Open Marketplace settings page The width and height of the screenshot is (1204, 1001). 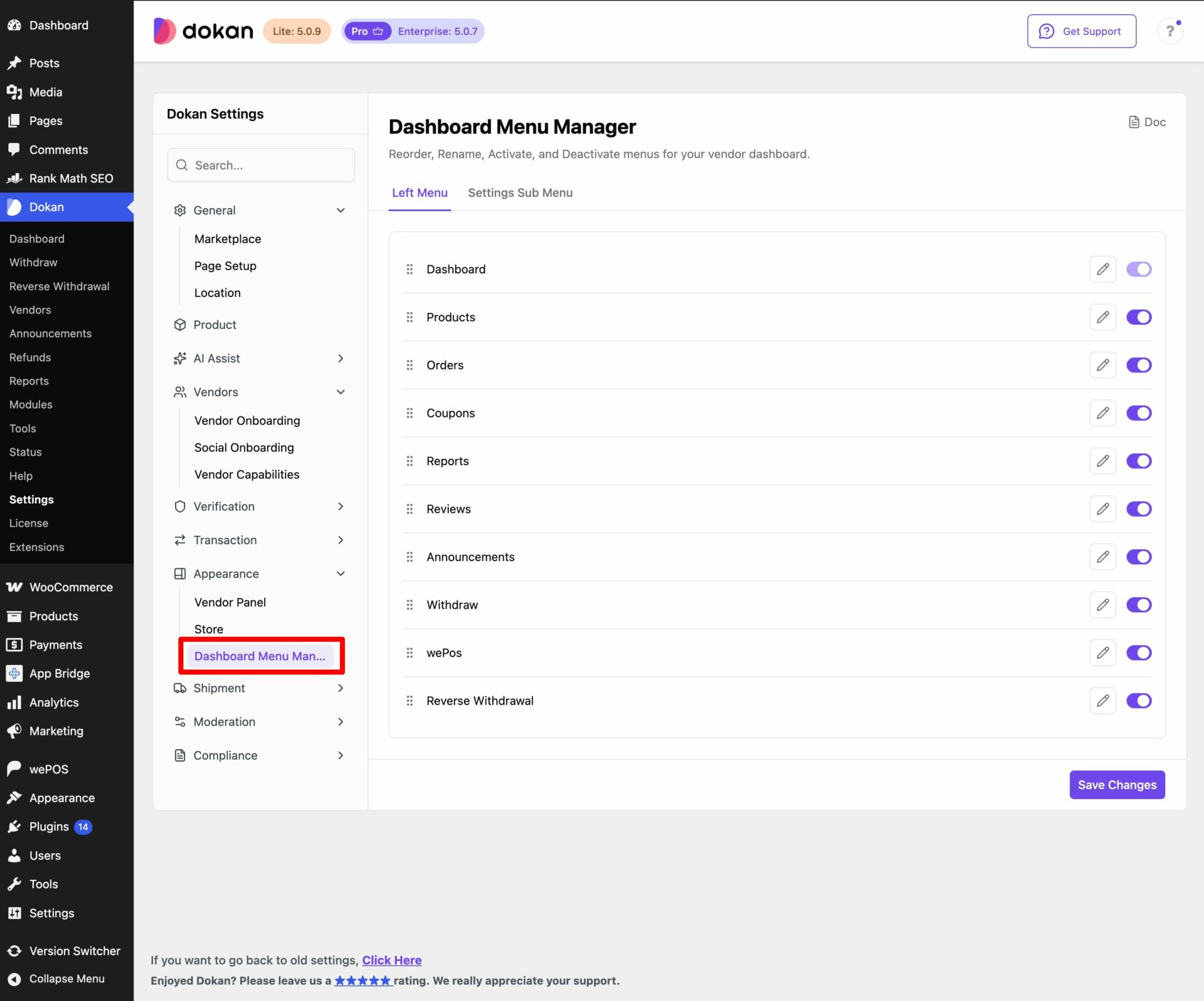(x=228, y=239)
